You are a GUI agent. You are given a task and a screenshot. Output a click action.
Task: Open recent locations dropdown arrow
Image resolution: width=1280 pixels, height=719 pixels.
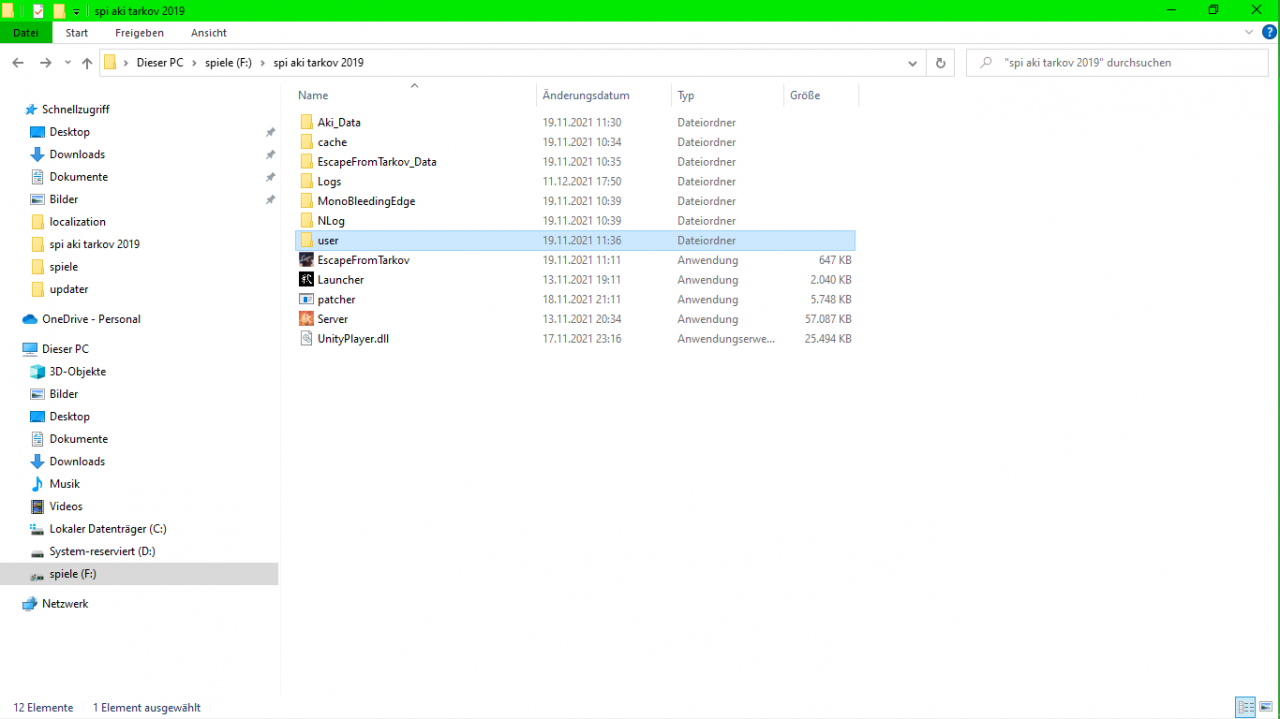point(68,62)
